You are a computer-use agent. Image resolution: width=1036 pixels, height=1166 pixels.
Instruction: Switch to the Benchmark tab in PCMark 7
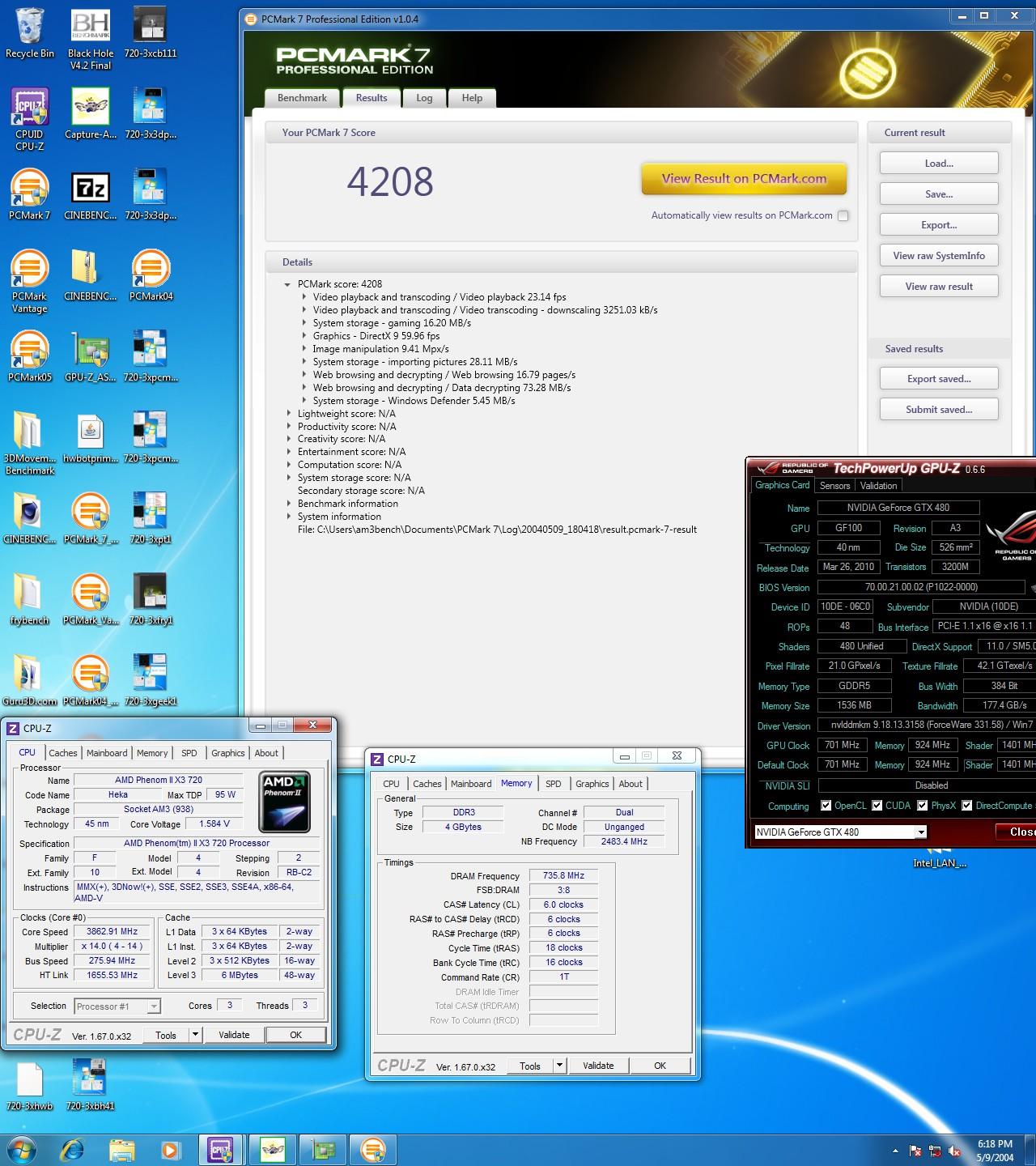pyautogui.click(x=302, y=98)
